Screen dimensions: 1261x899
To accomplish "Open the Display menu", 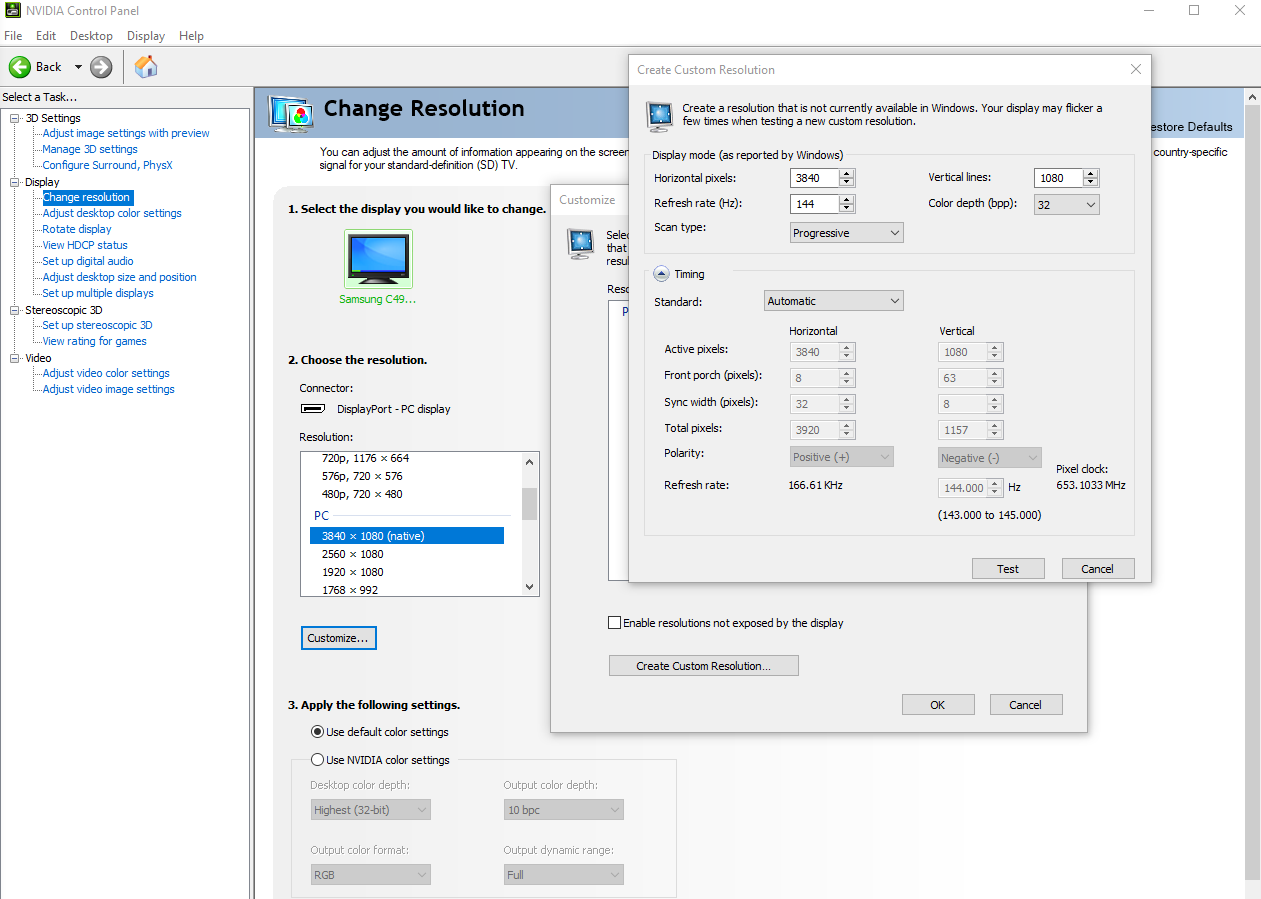I will pos(146,36).
